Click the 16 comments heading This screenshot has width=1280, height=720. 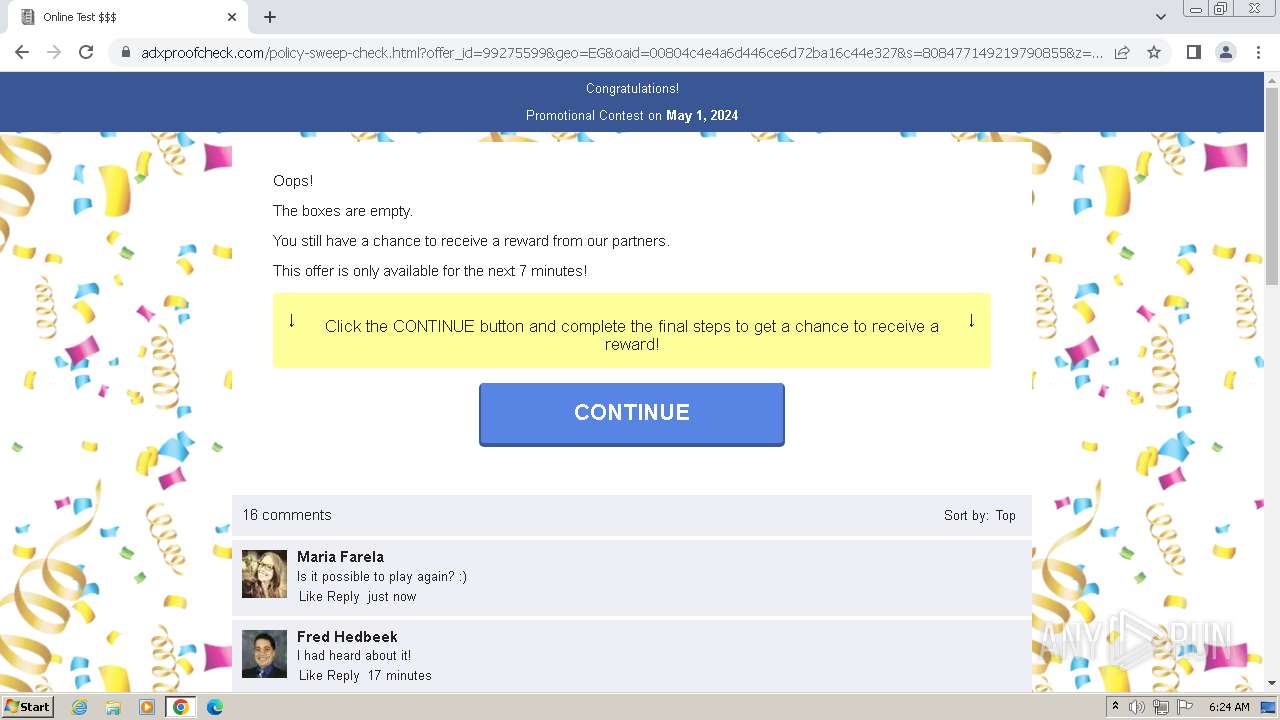pos(287,515)
